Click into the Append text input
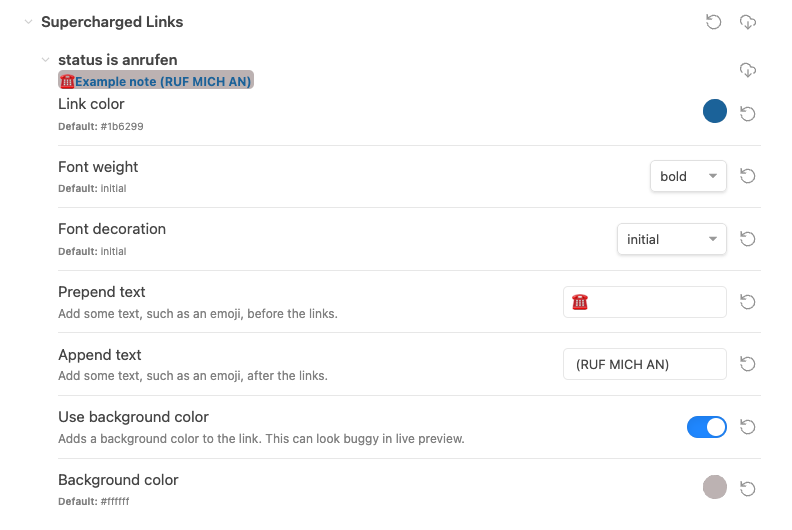 point(645,364)
